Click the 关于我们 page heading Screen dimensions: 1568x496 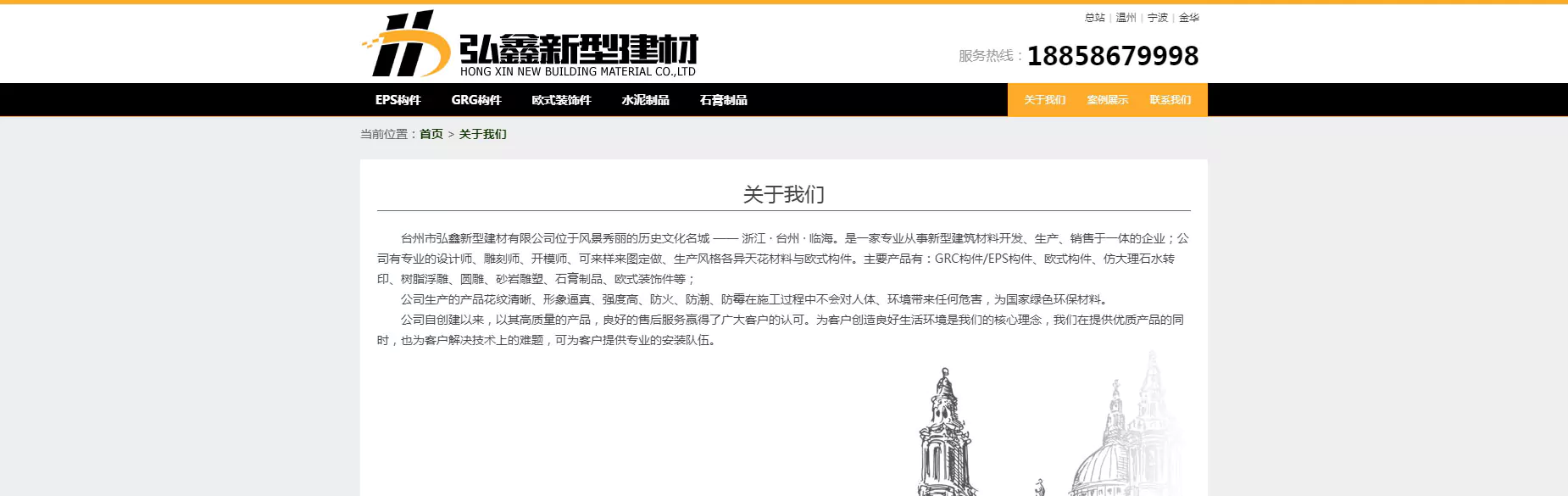[x=784, y=195]
